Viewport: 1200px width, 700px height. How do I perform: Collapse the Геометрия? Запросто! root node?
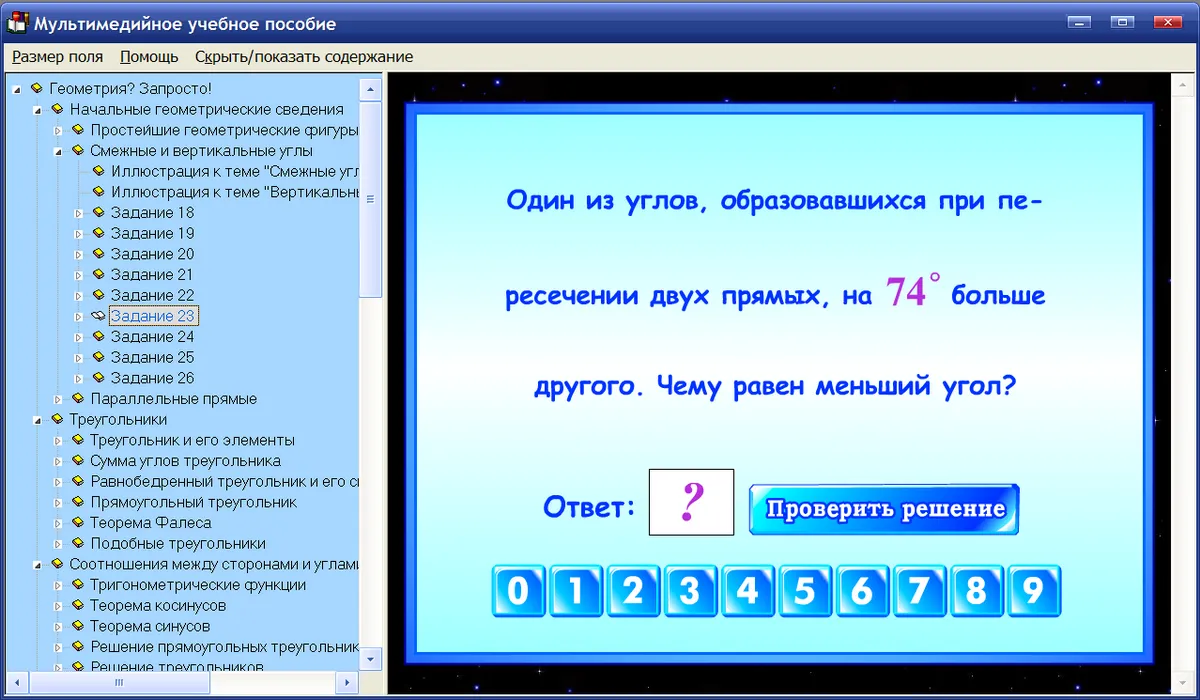(x=17, y=89)
